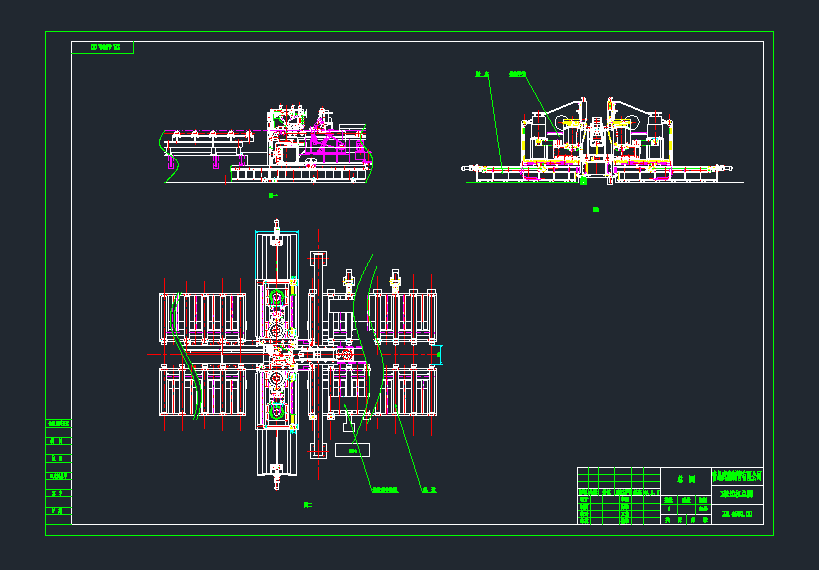
Task: Click the drawing number cell in title block
Action: click(737, 516)
